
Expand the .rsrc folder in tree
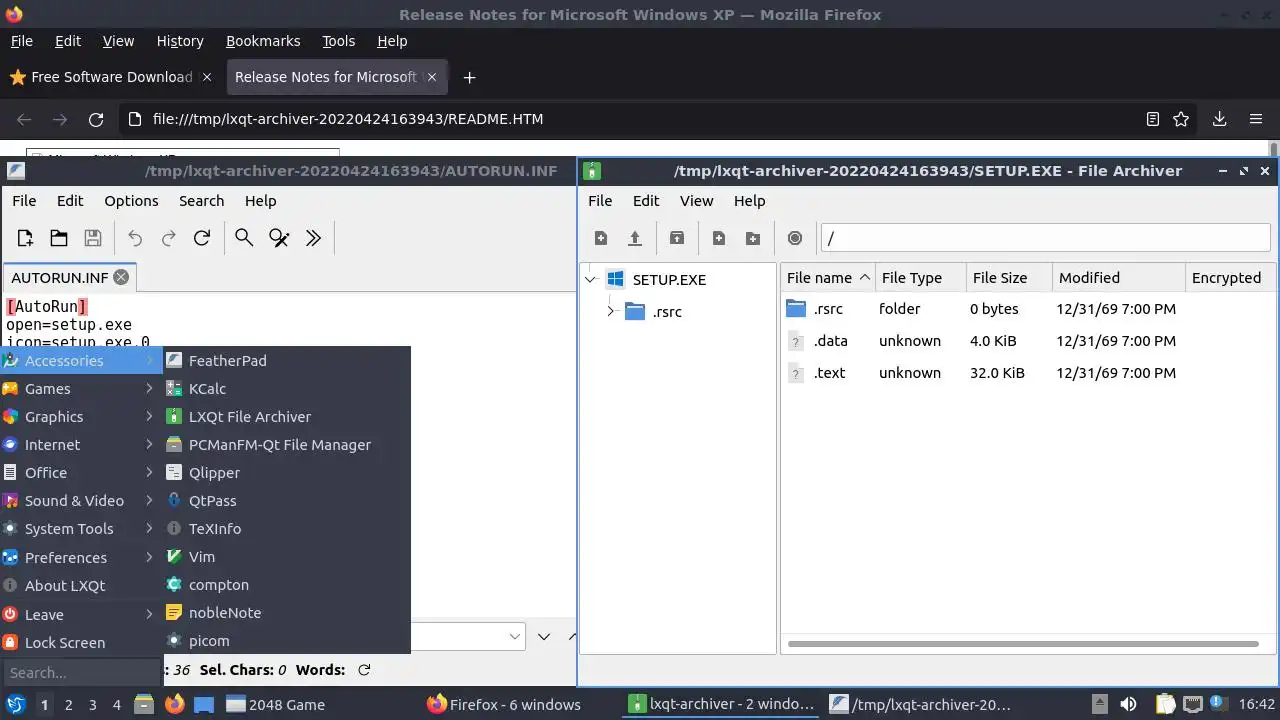611,312
